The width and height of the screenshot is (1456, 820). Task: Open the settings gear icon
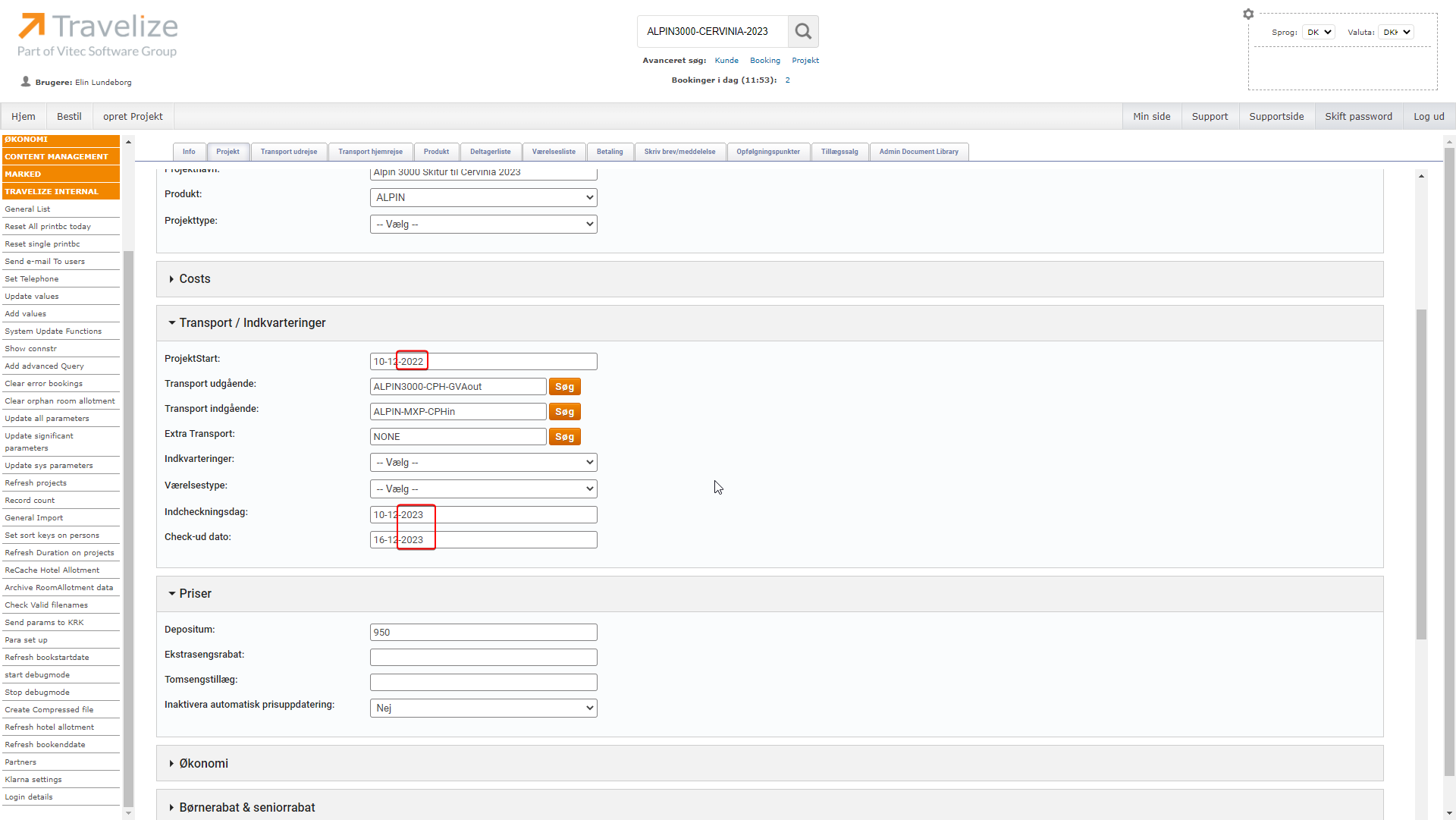tap(1248, 14)
